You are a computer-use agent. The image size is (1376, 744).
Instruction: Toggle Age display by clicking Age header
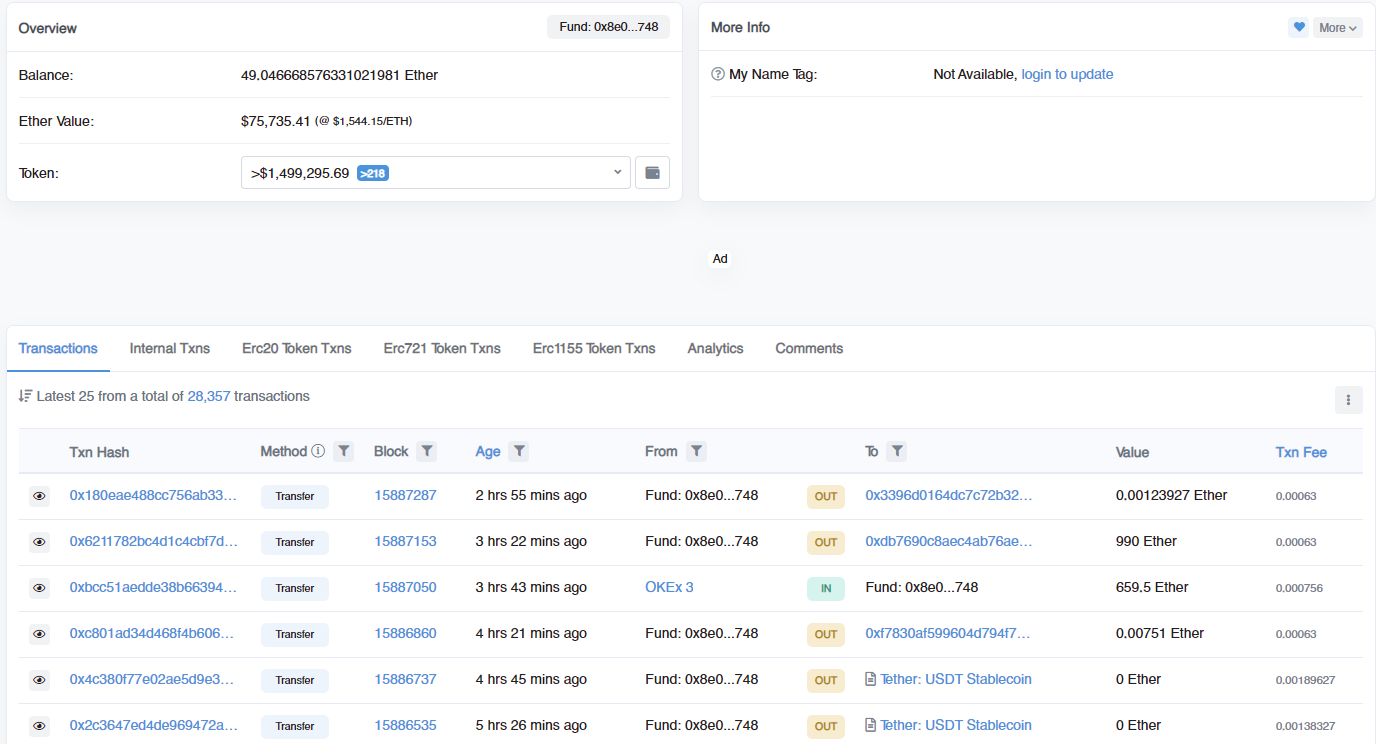[488, 451]
